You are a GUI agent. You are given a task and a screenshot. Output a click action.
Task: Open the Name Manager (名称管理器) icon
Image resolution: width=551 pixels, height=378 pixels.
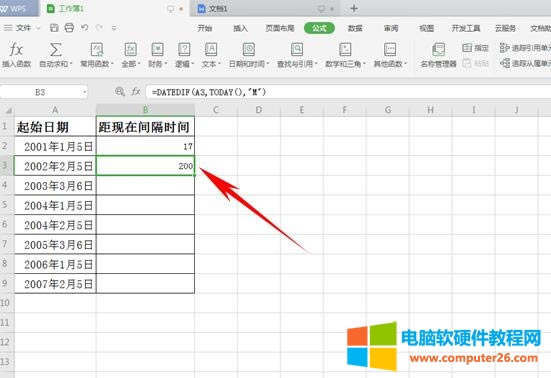click(x=438, y=50)
